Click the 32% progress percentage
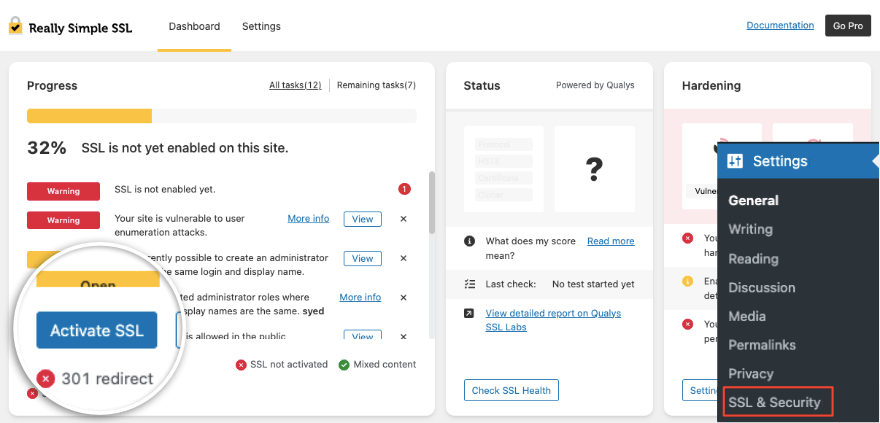 [x=47, y=148]
